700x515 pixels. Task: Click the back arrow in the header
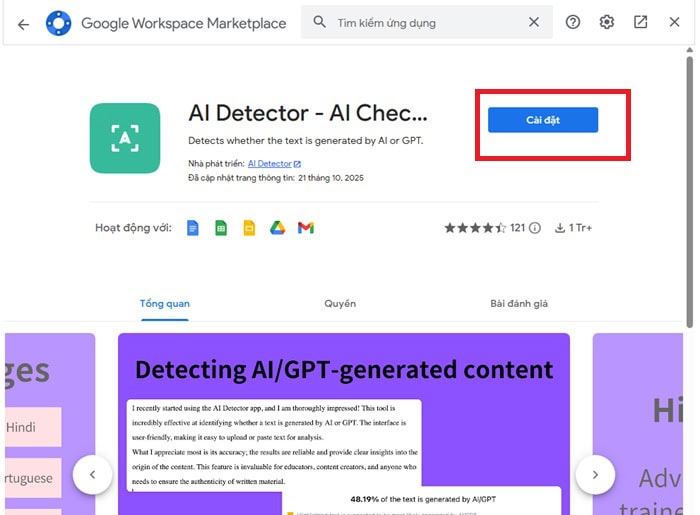pos(24,23)
